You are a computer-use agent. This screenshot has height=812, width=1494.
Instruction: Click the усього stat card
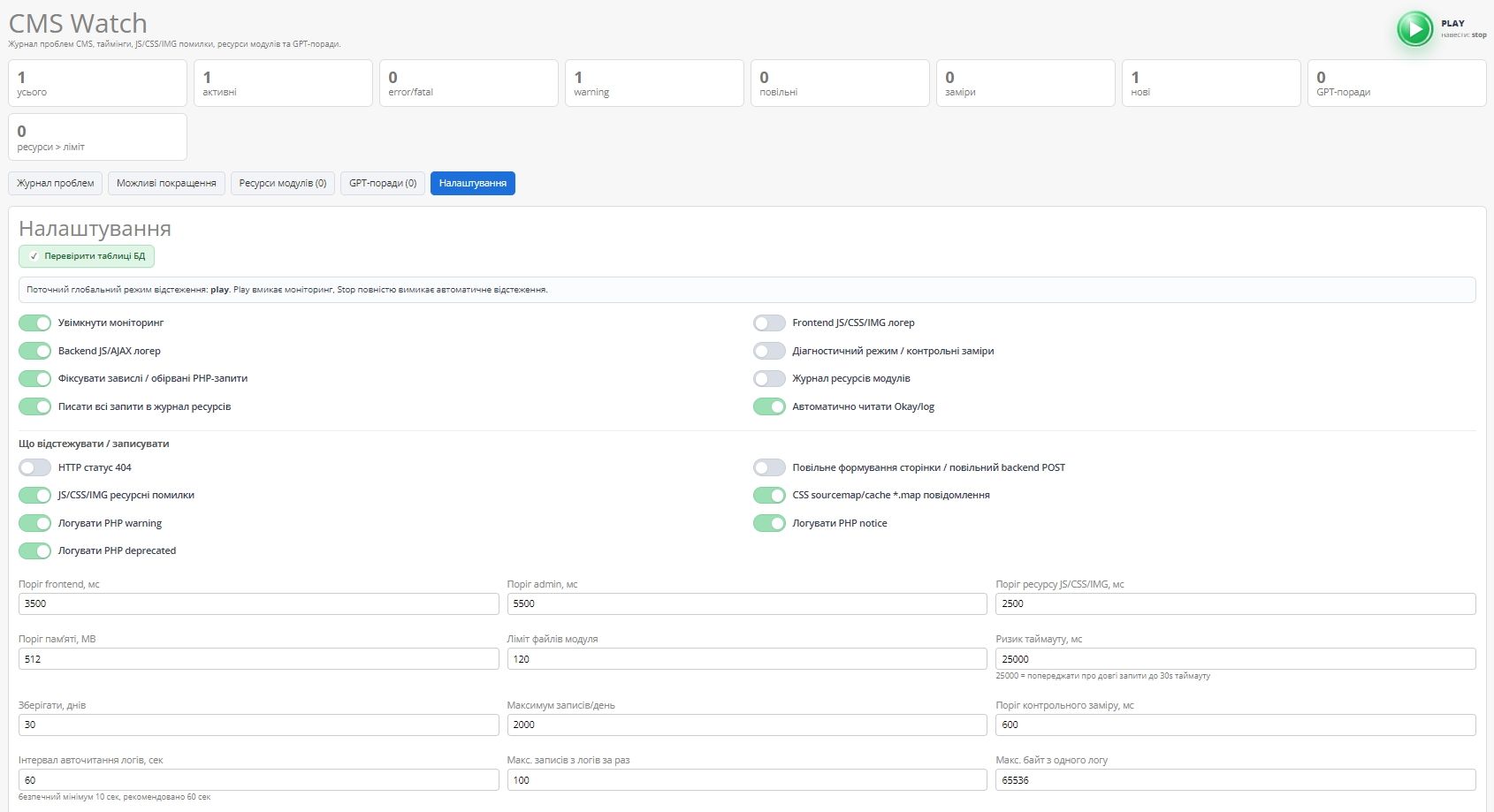click(x=97, y=83)
